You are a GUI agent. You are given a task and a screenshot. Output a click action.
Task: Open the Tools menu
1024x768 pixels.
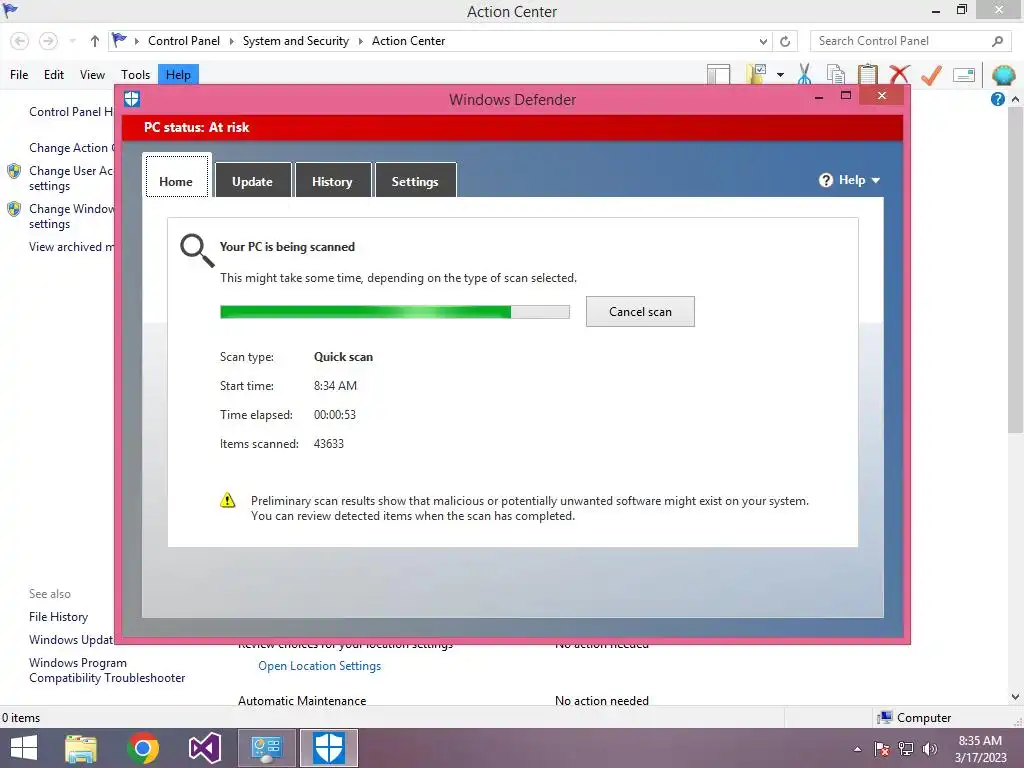coord(135,75)
